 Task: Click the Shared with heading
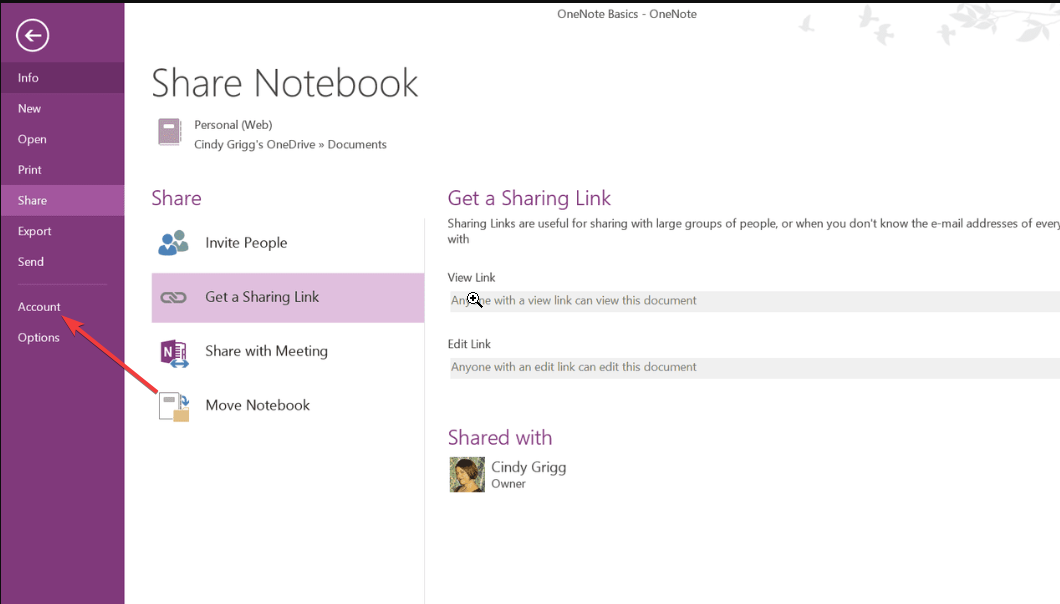click(x=500, y=438)
